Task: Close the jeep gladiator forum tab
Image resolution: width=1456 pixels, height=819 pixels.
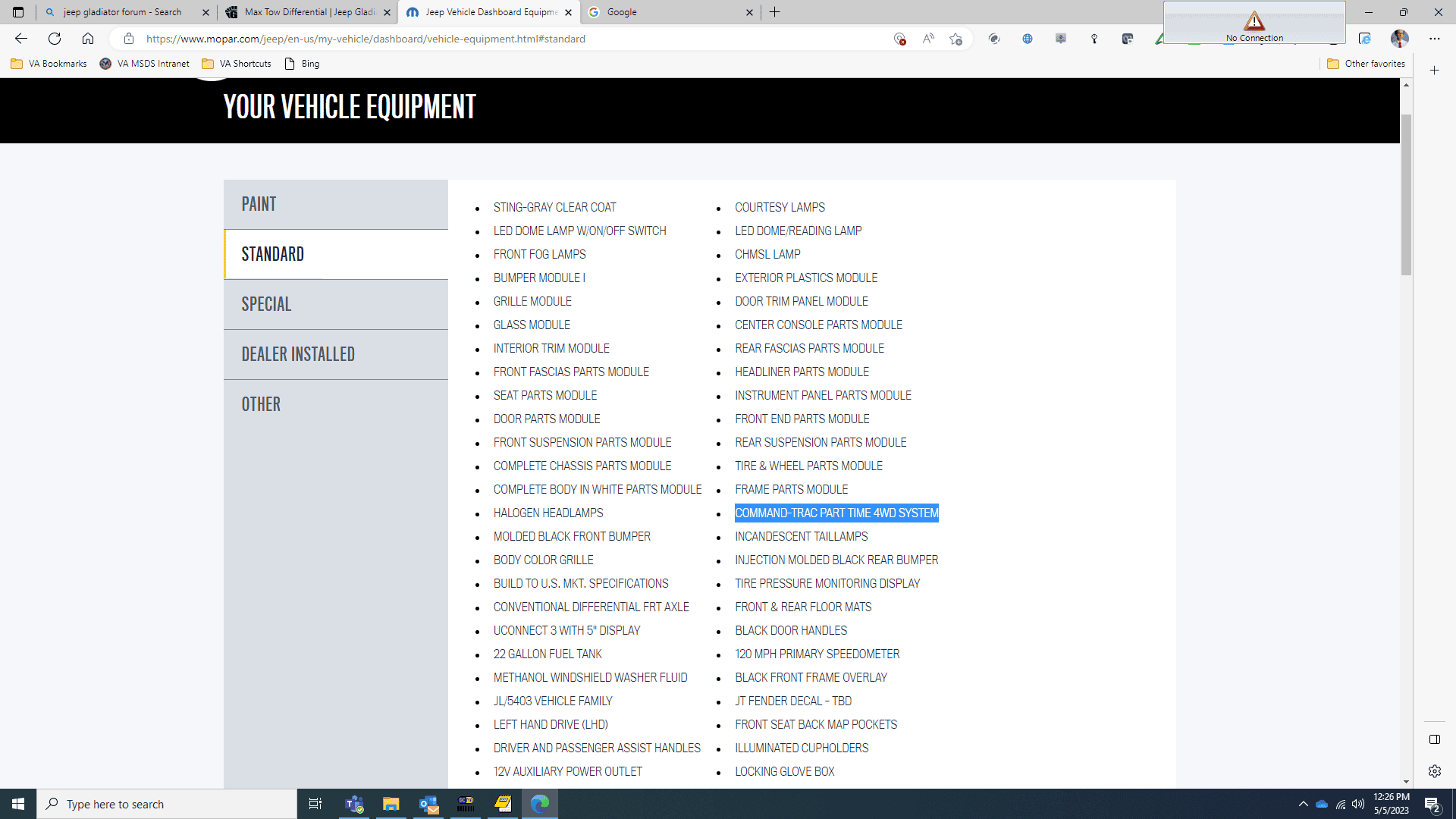Action: tap(206, 12)
